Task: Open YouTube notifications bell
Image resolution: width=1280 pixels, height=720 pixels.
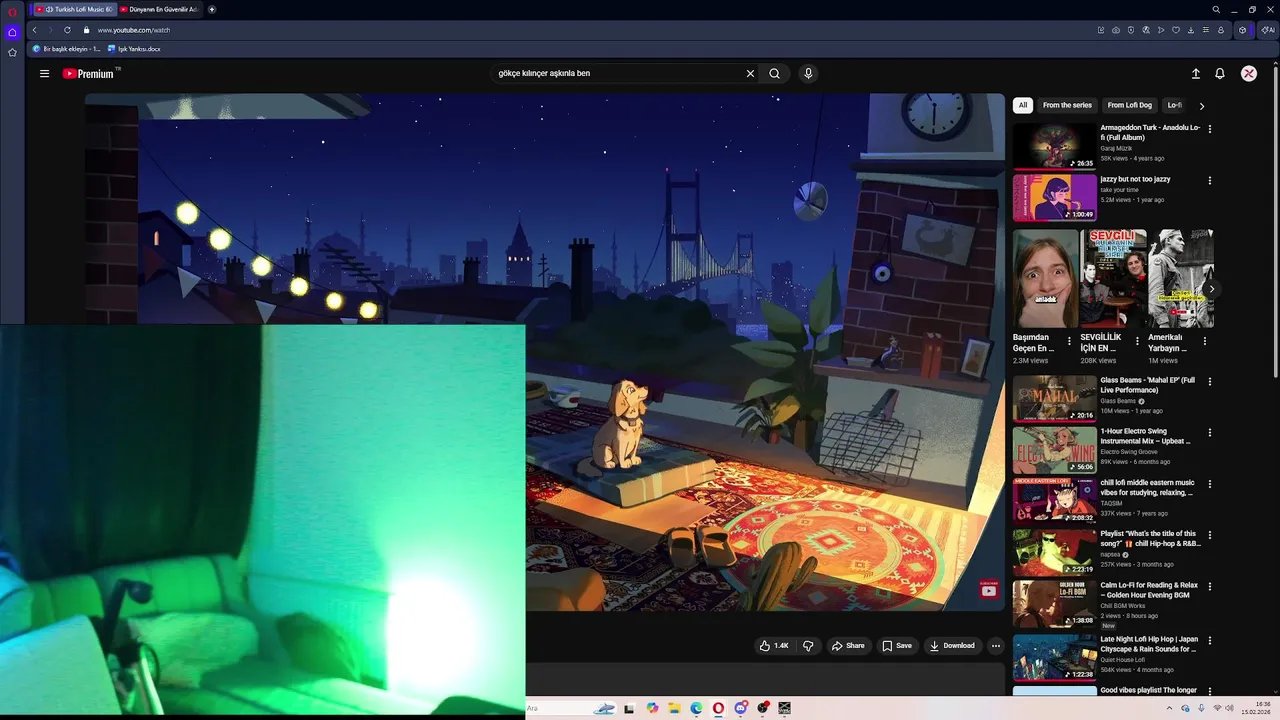Action: point(1220,73)
